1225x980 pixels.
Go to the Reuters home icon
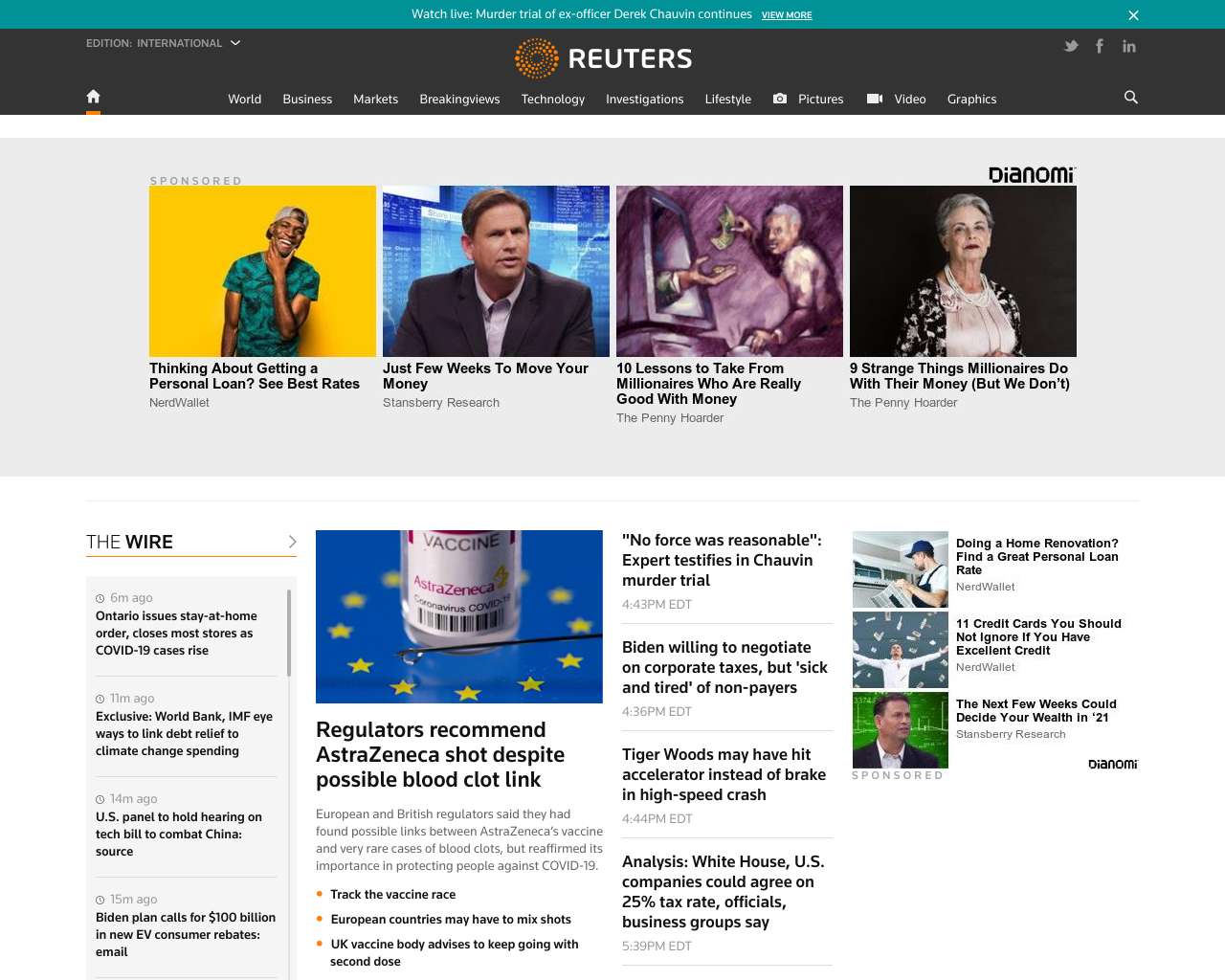pyautogui.click(x=93, y=97)
